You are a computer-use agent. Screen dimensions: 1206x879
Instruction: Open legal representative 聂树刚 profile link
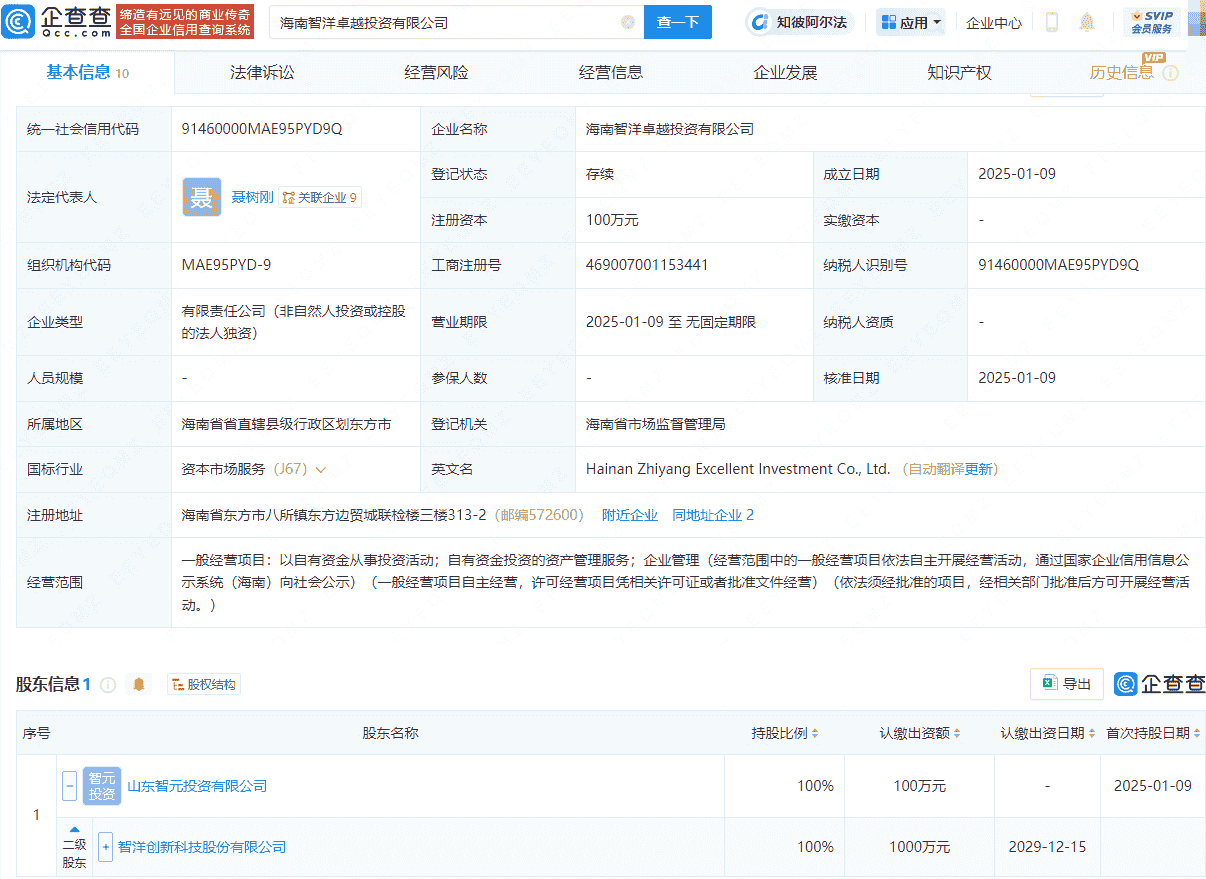pyautogui.click(x=253, y=196)
